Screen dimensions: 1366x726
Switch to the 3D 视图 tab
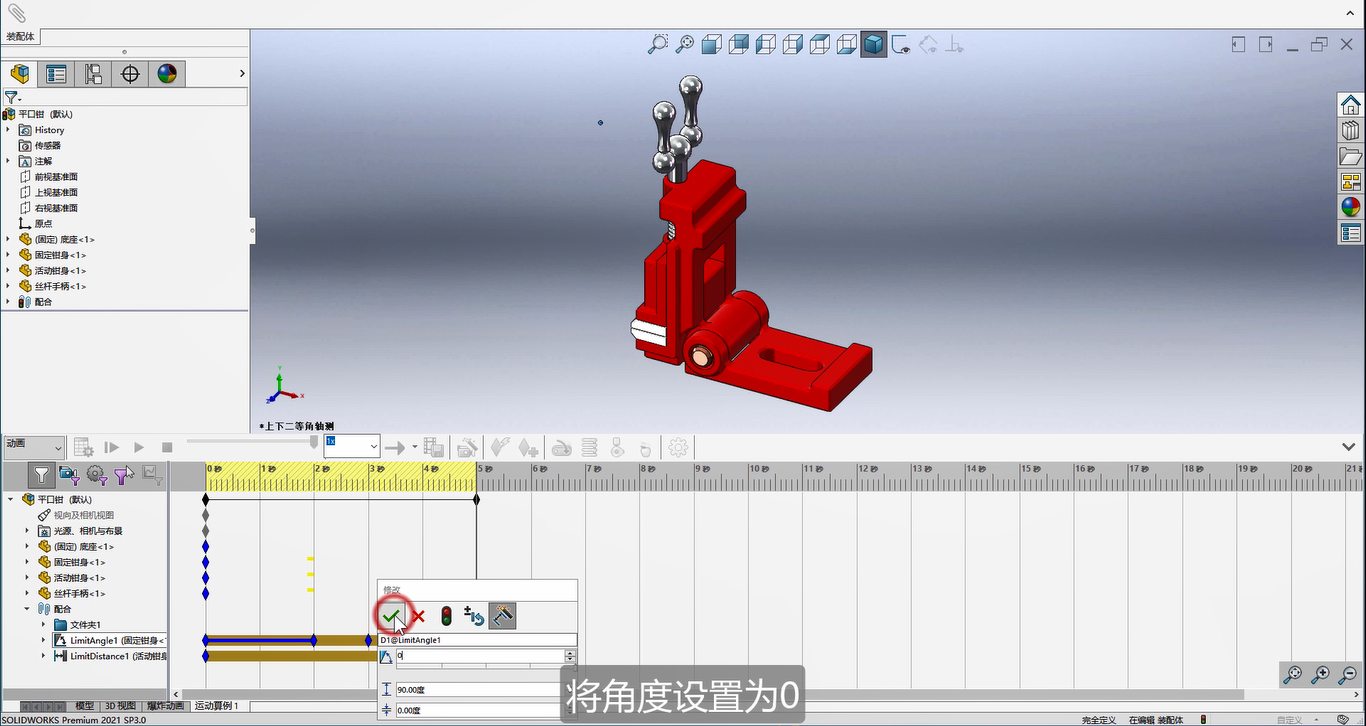click(121, 706)
